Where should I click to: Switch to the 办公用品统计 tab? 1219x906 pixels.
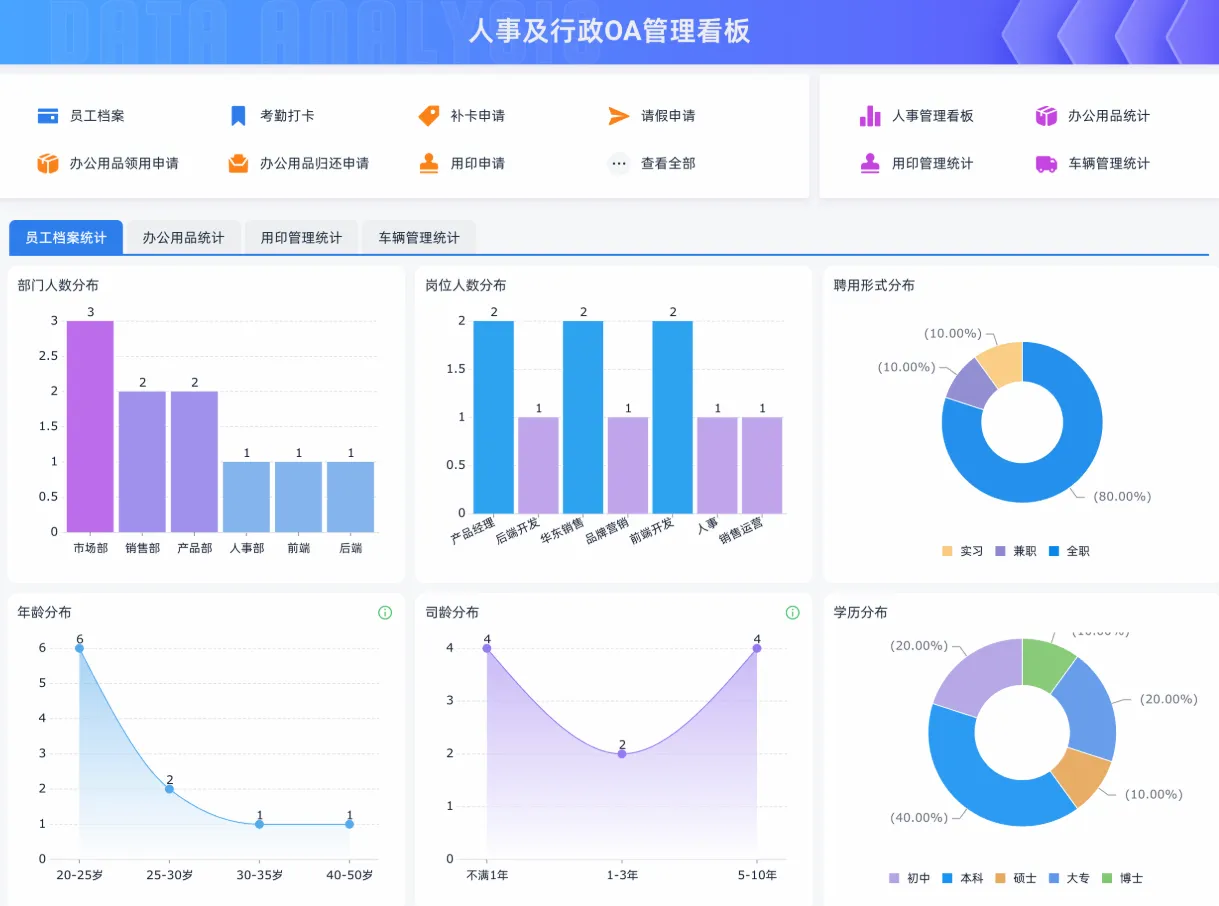click(183, 238)
